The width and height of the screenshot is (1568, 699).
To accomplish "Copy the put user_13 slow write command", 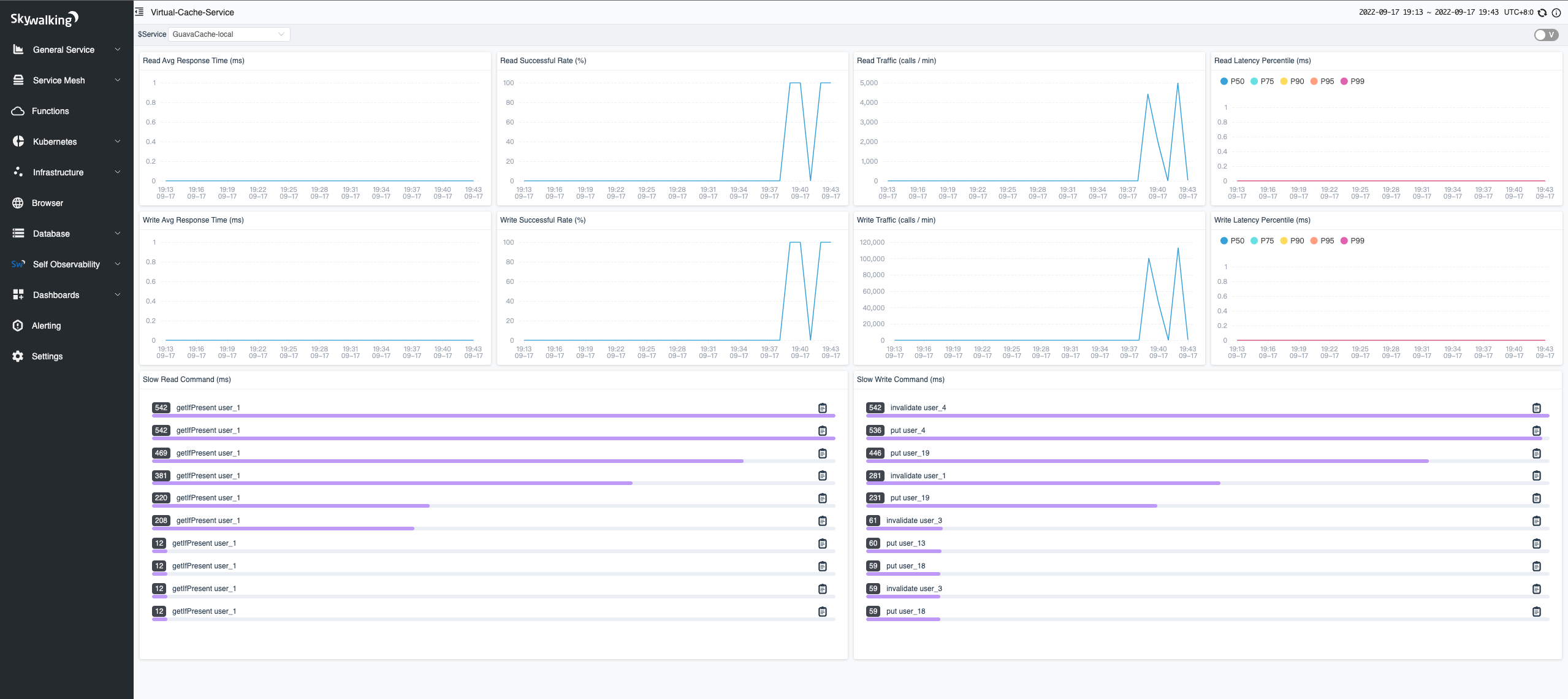I will [1536, 544].
